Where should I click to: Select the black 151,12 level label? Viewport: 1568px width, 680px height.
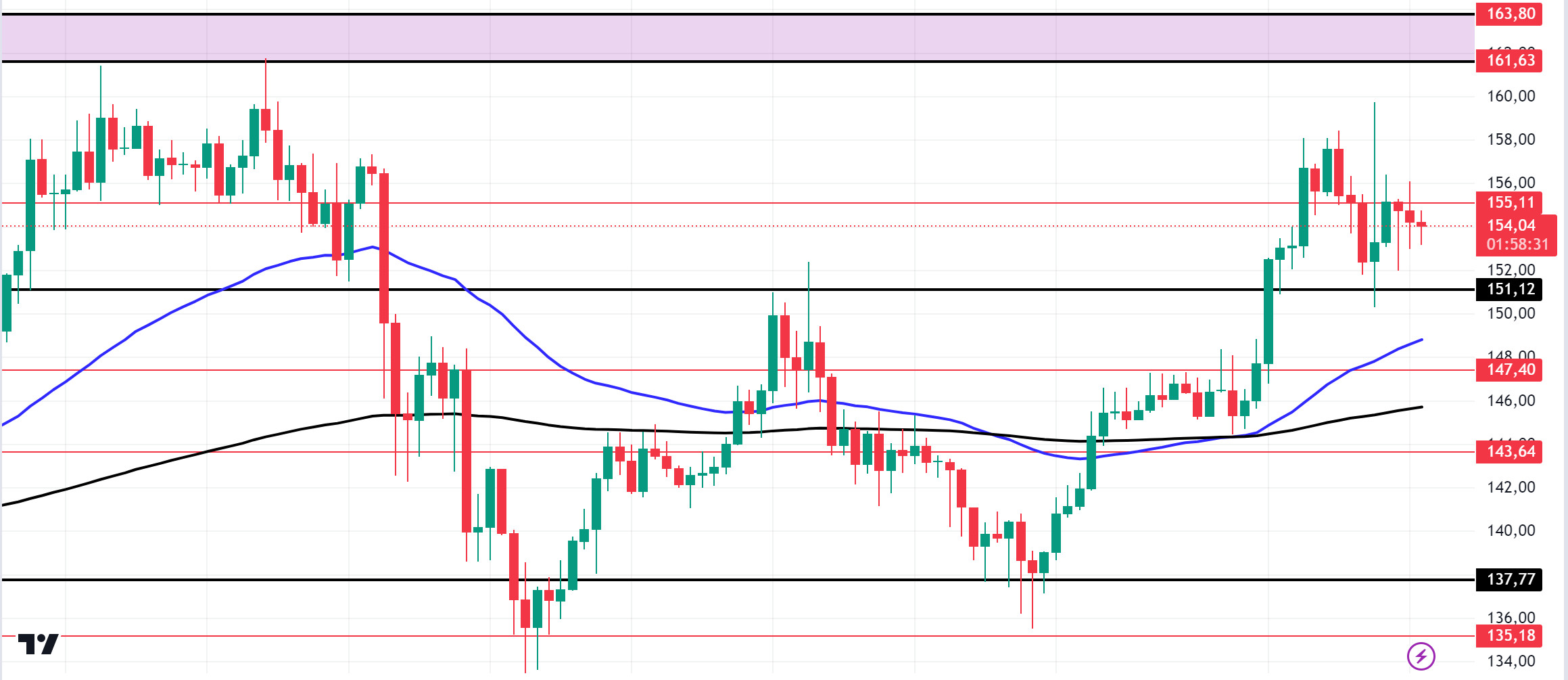click(1509, 290)
